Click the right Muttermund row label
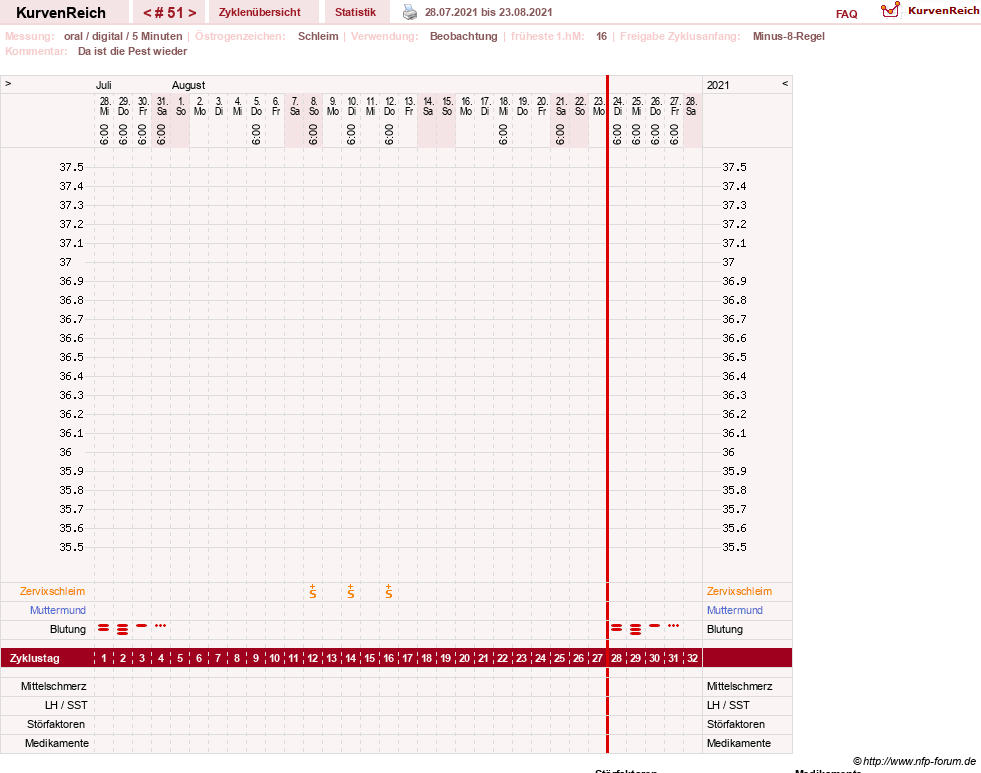Screen dimensions: 981x773 click(734, 610)
